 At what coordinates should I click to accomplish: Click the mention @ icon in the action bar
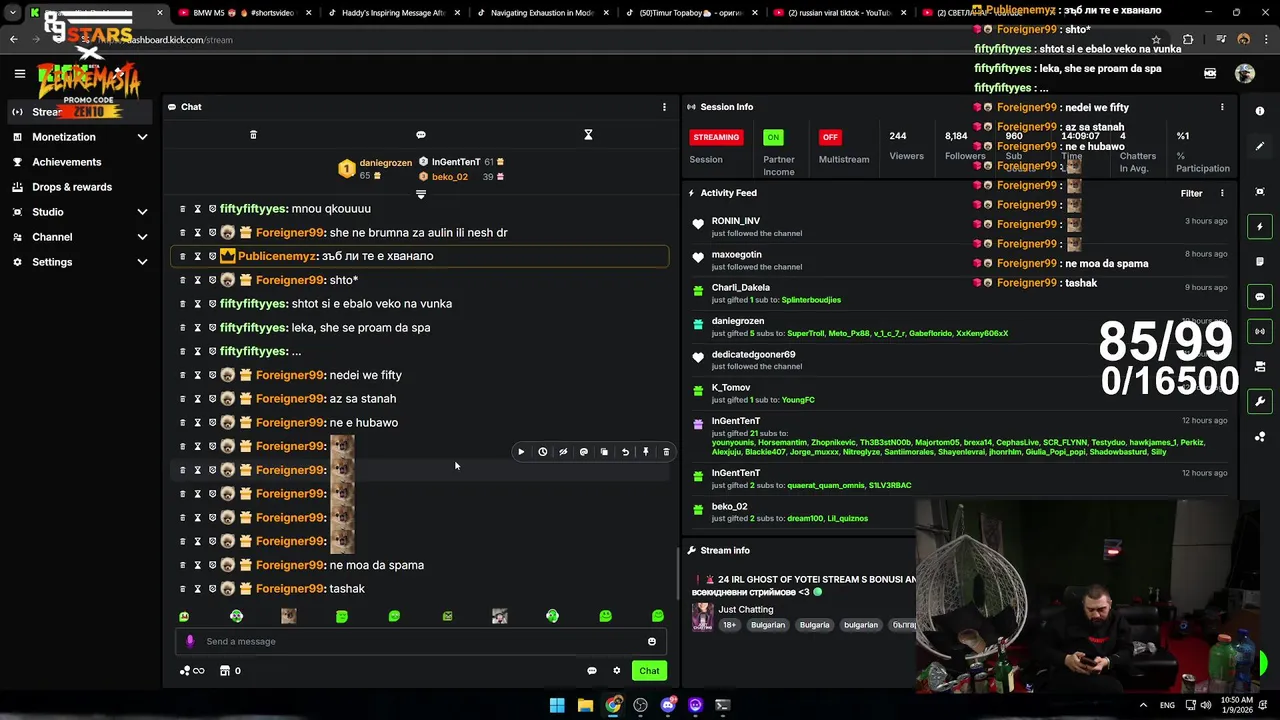[x=584, y=452]
